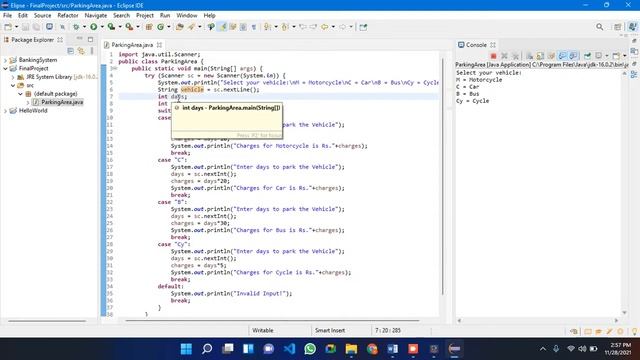Viewport: 640px width, 360px height.
Task: Click the Open Perspective icon
Action: click(x=618, y=27)
